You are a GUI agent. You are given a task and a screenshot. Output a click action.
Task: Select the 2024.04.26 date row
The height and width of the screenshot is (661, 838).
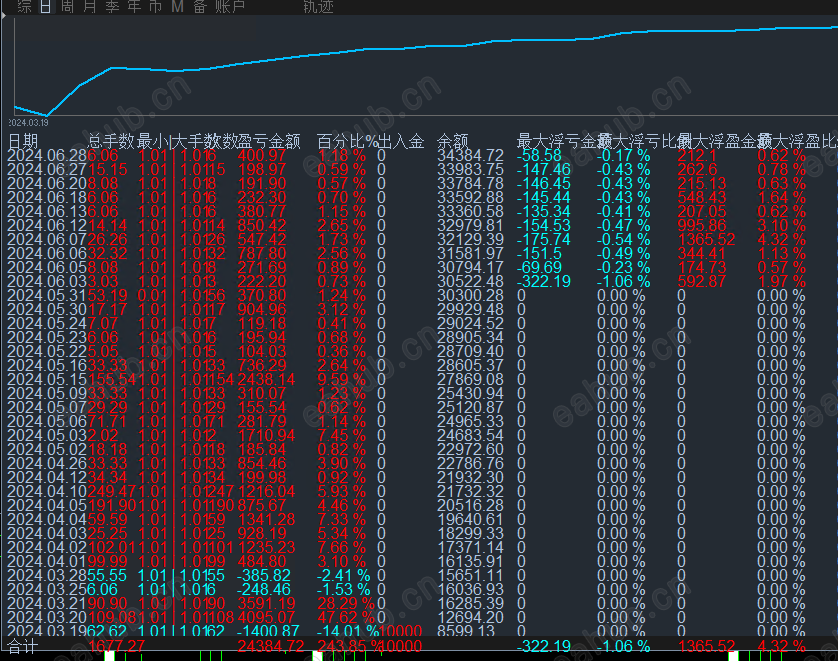[47, 463]
